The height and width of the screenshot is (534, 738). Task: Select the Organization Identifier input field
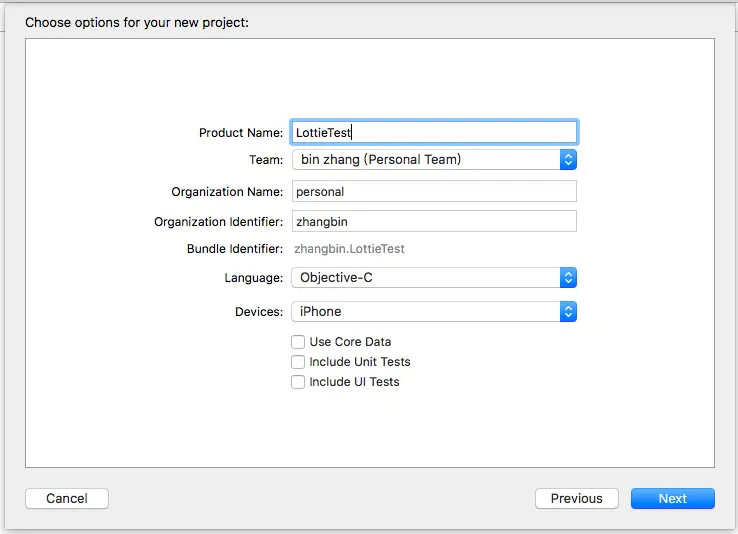[434, 221]
